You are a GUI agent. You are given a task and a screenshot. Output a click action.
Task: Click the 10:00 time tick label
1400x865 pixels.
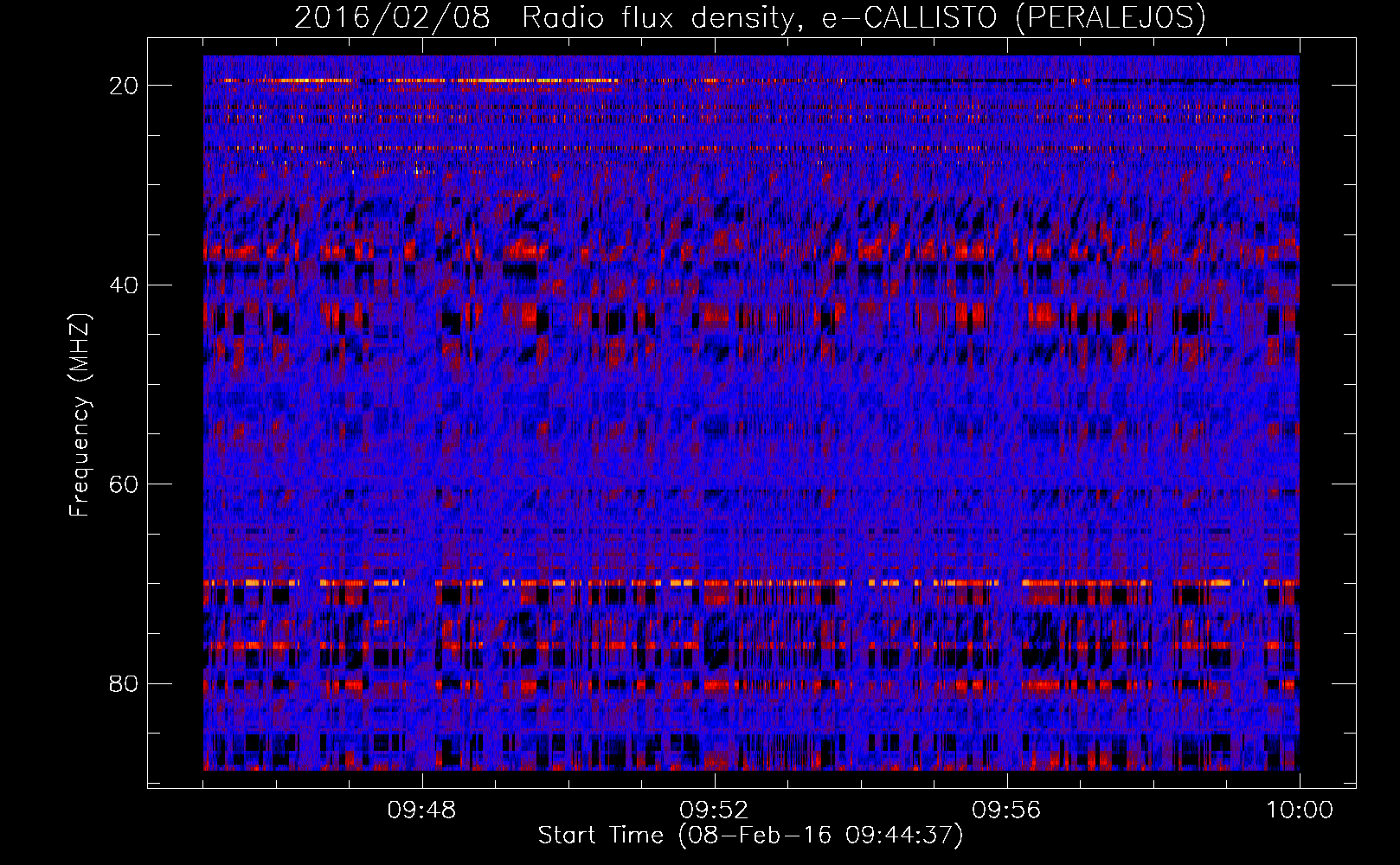pyautogui.click(x=1300, y=811)
